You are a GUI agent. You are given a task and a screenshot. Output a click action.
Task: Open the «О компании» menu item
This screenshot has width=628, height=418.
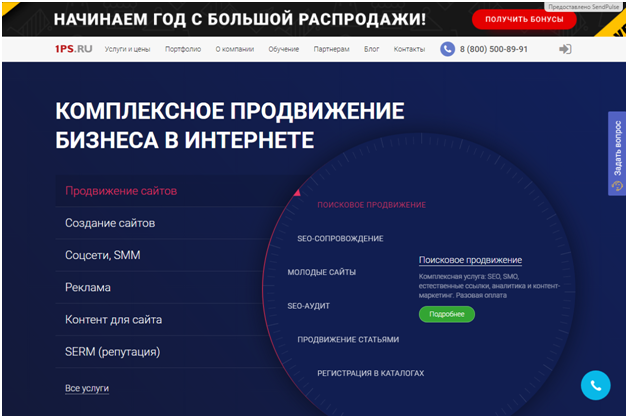[235, 49]
